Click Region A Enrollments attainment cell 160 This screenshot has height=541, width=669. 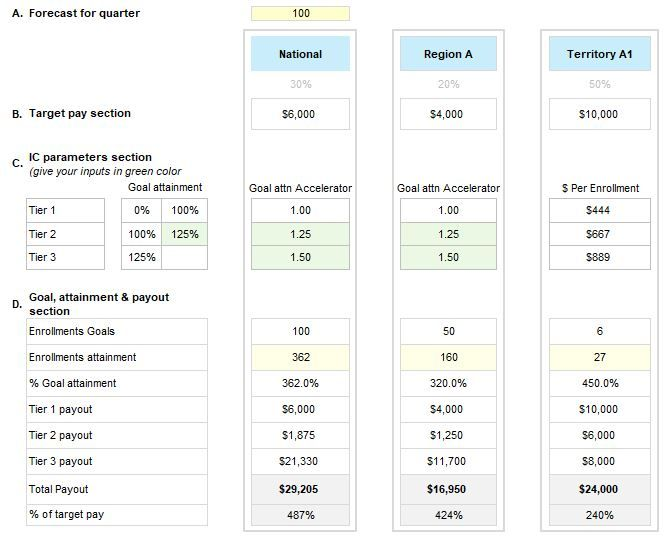pos(446,357)
